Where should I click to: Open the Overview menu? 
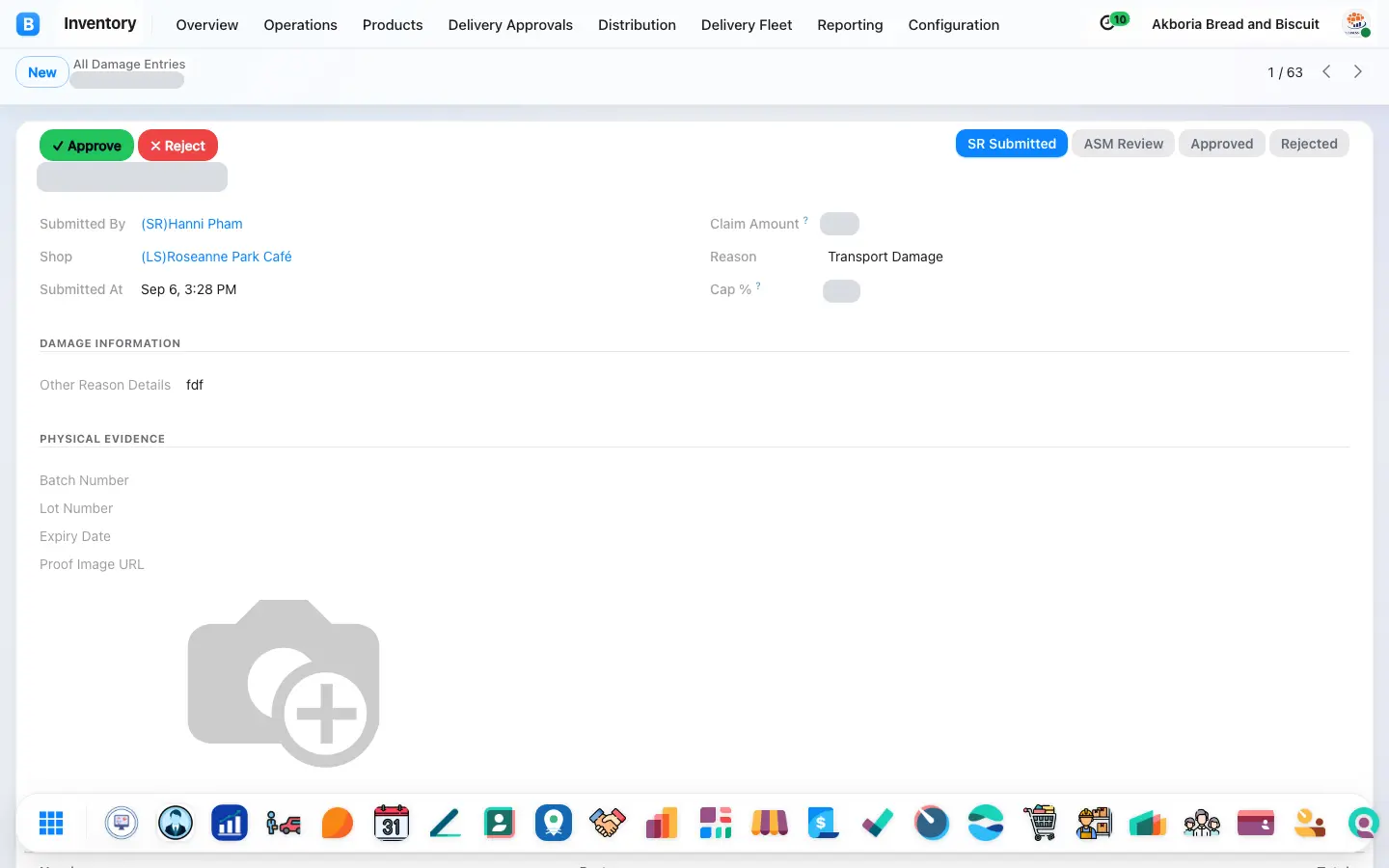(x=207, y=25)
